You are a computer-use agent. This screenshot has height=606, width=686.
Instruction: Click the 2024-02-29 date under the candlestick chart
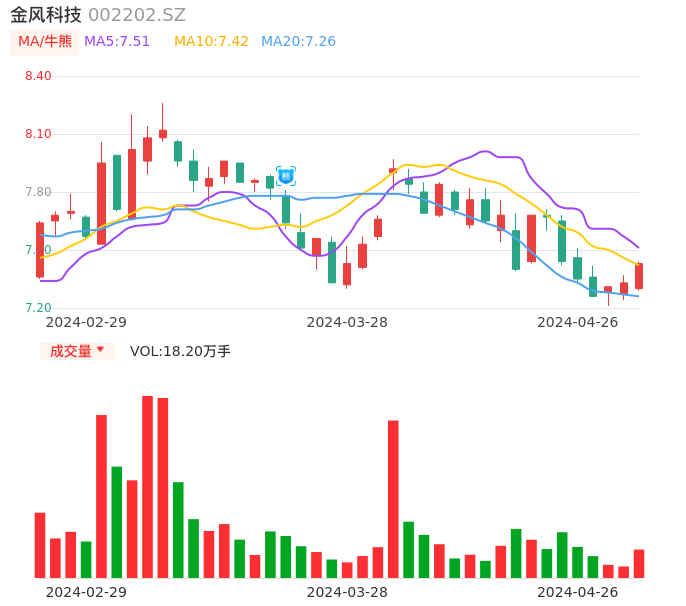pyautogui.click(x=86, y=322)
